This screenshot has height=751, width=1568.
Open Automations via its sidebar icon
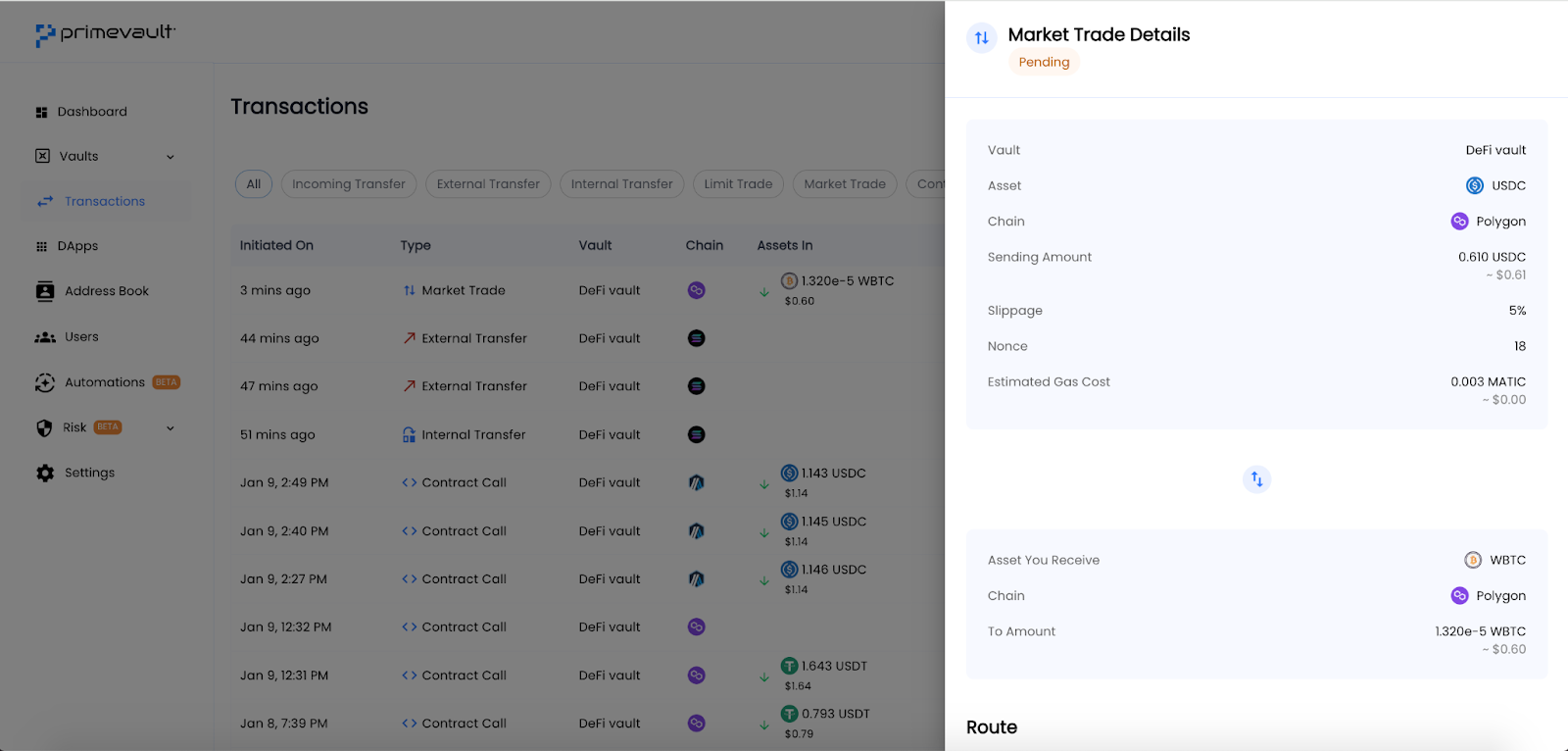tap(45, 382)
